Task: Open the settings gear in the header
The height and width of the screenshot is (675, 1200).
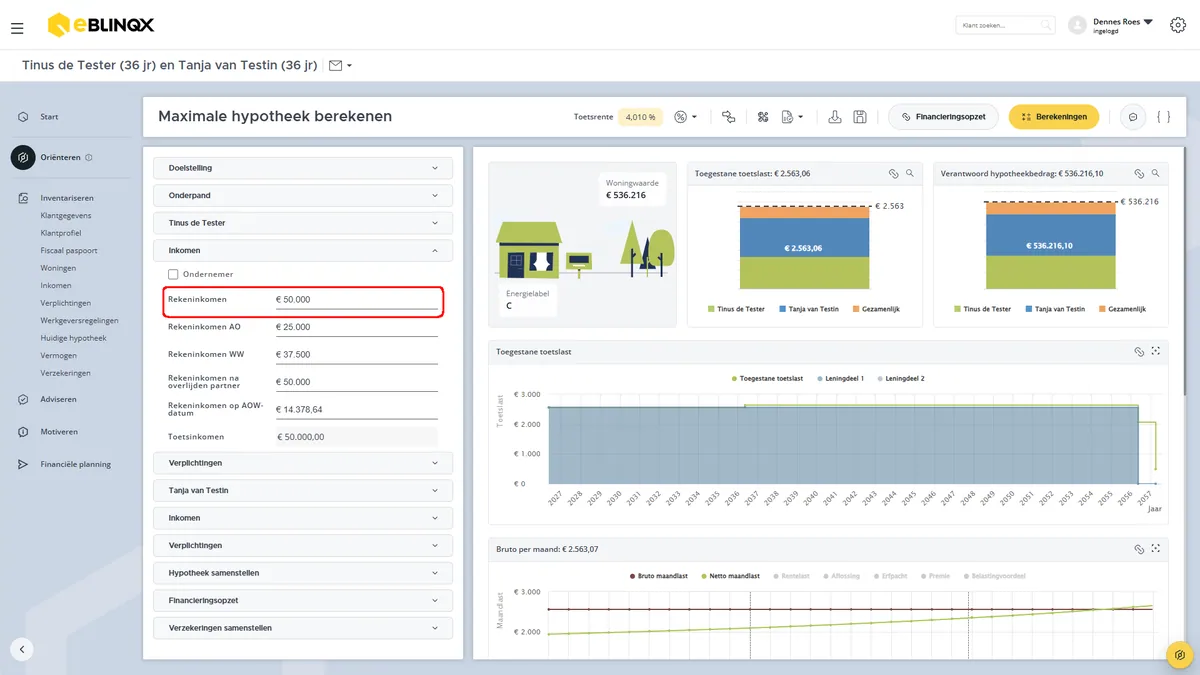Action: pos(1177,25)
